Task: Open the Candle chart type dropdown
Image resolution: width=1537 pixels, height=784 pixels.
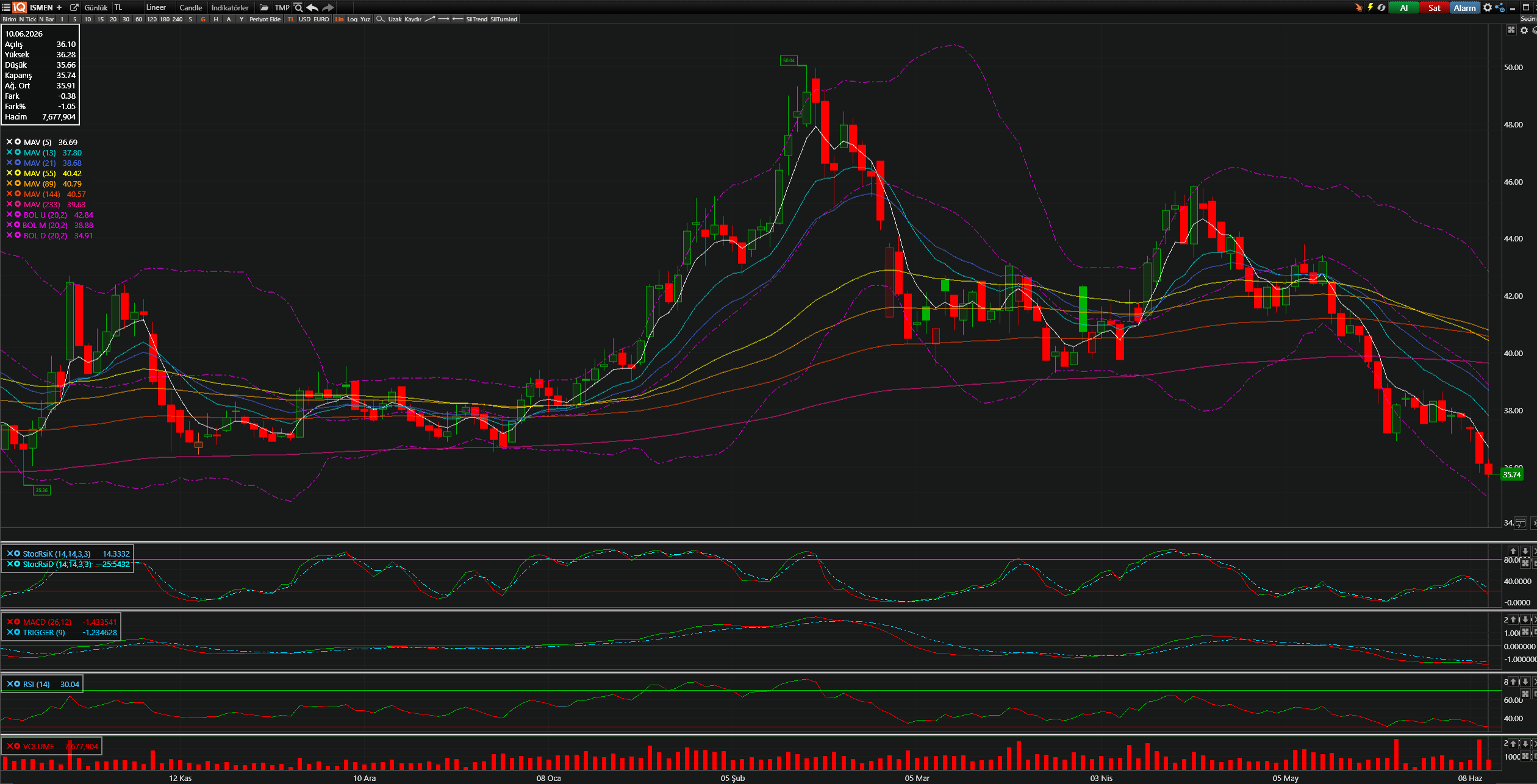Action: 191,7
